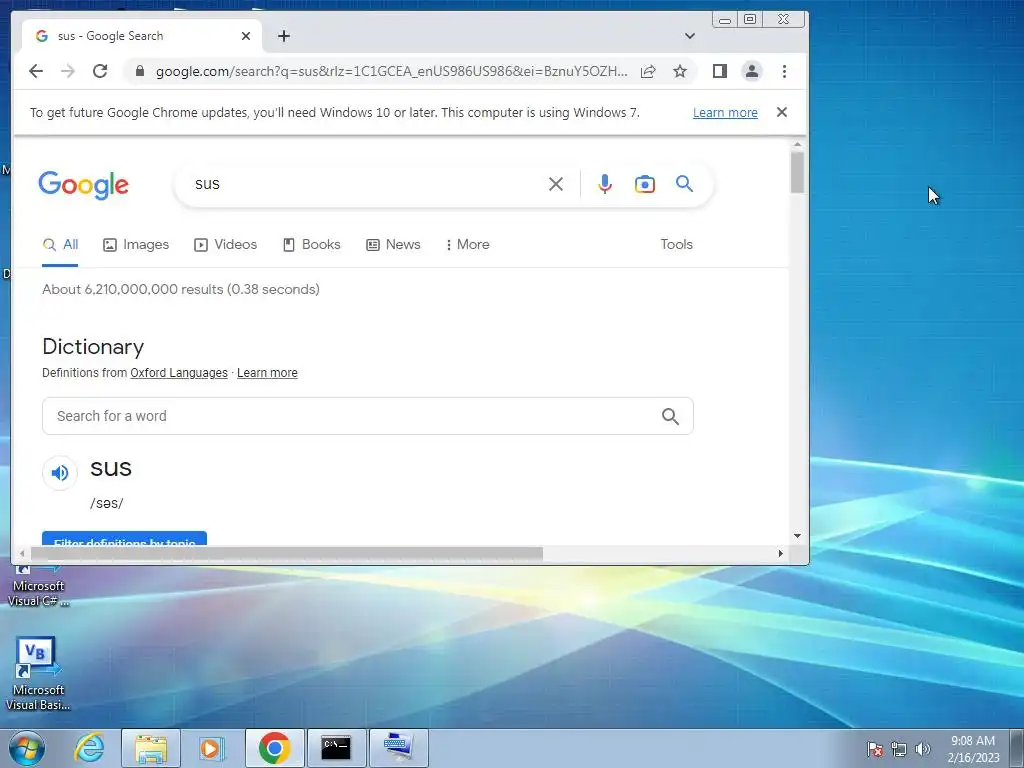This screenshot has width=1024, height=768.
Task: Open the keyboard application on the taskbar
Action: (398, 748)
